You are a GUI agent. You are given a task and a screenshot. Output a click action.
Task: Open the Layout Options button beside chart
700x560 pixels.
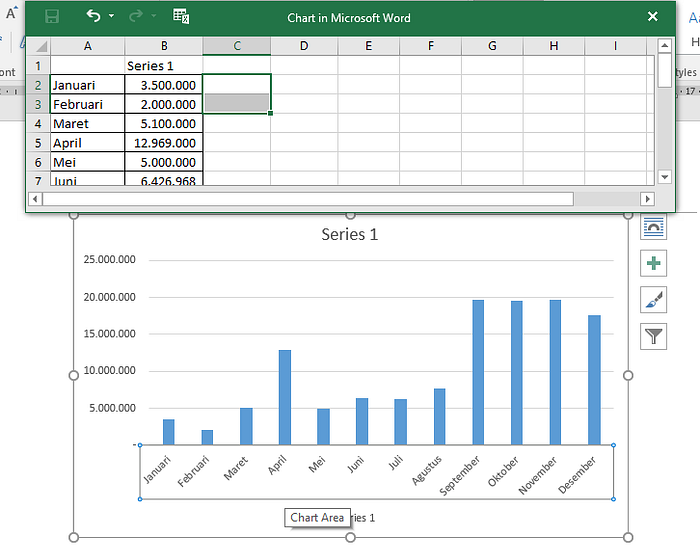pyautogui.click(x=653, y=227)
